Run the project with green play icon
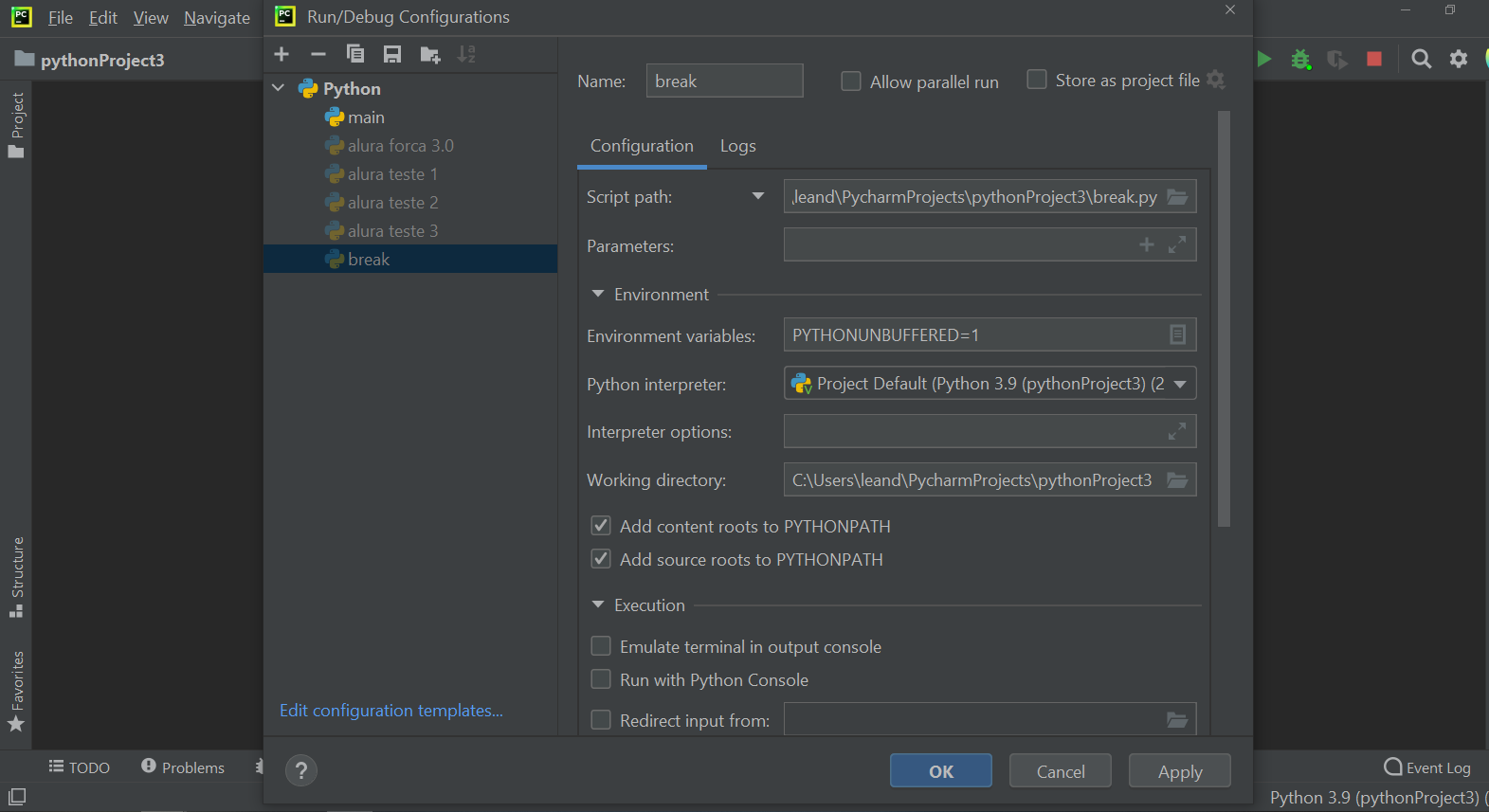1489x812 pixels. (x=1264, y=59)
